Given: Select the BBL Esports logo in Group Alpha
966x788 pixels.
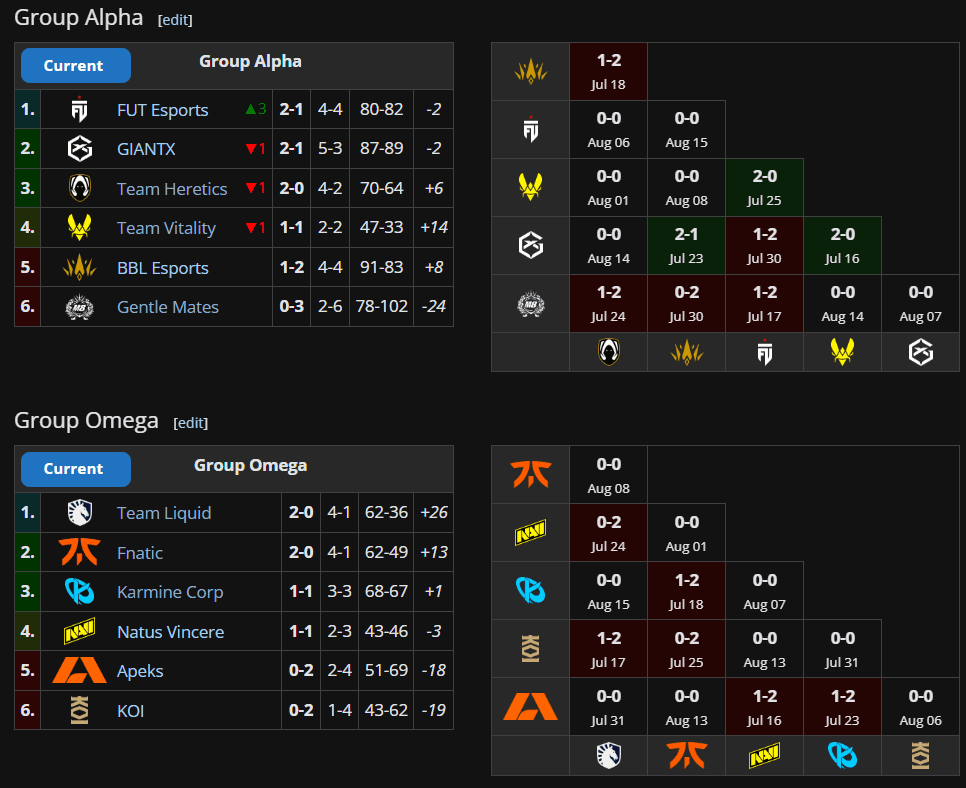Looking at the screenshot, I should pyautogui.click(x=79, y=267).
